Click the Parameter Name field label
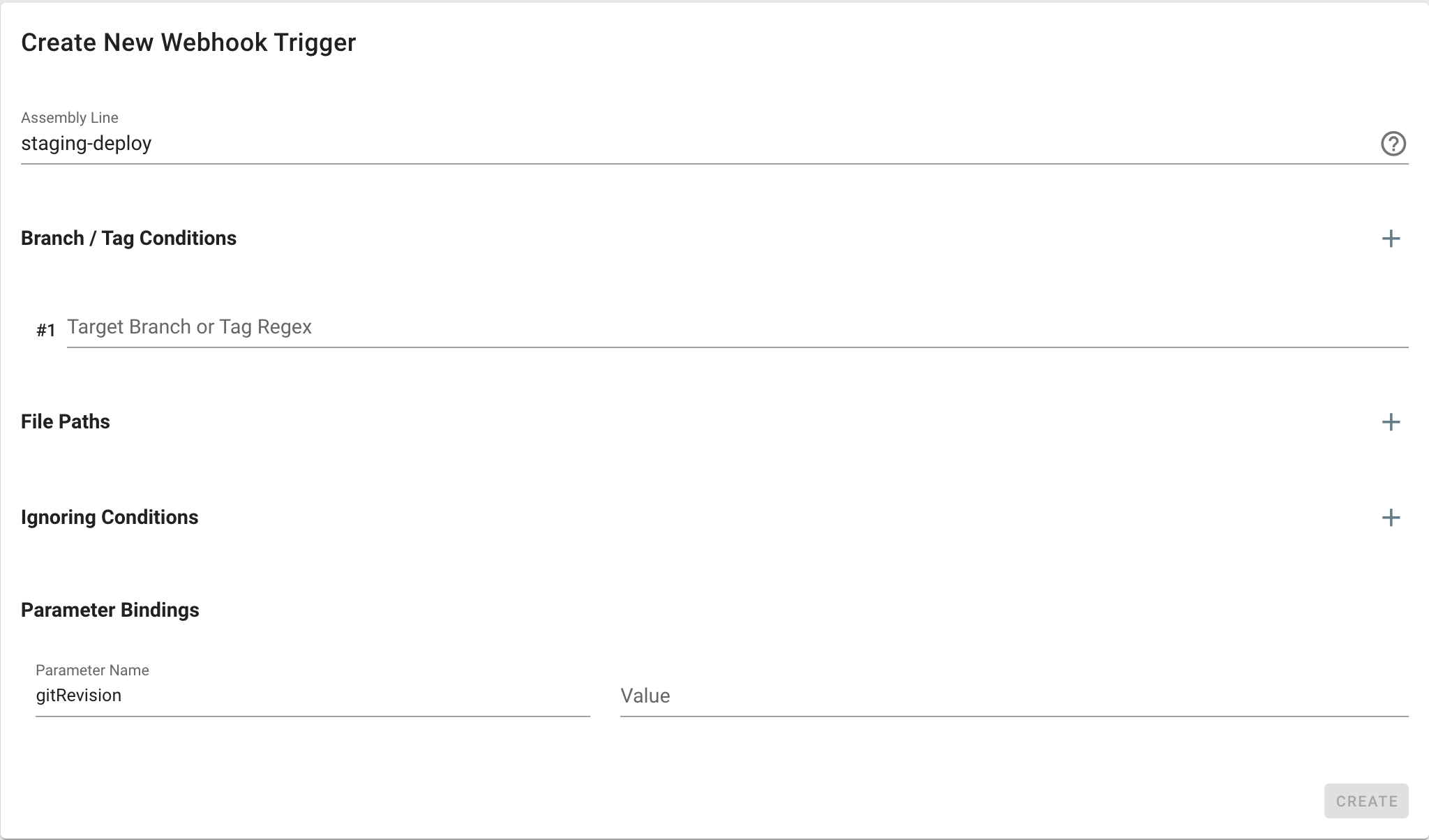The width and height of the screenshot is (1429, 840). (x=92, y=670)
